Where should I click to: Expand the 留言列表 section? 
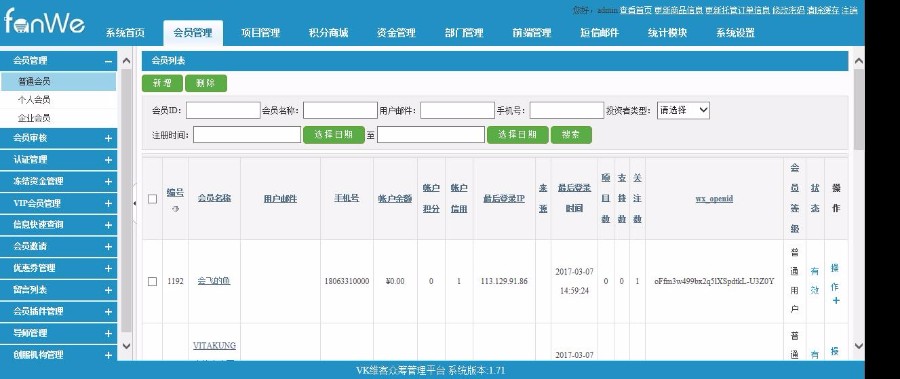[108, 290]
